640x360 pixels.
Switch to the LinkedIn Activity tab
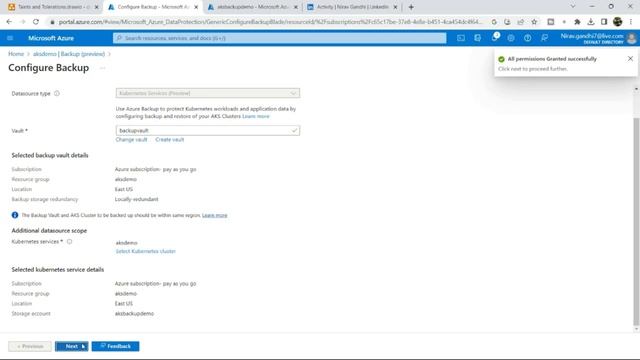click(x=352, y=7)
